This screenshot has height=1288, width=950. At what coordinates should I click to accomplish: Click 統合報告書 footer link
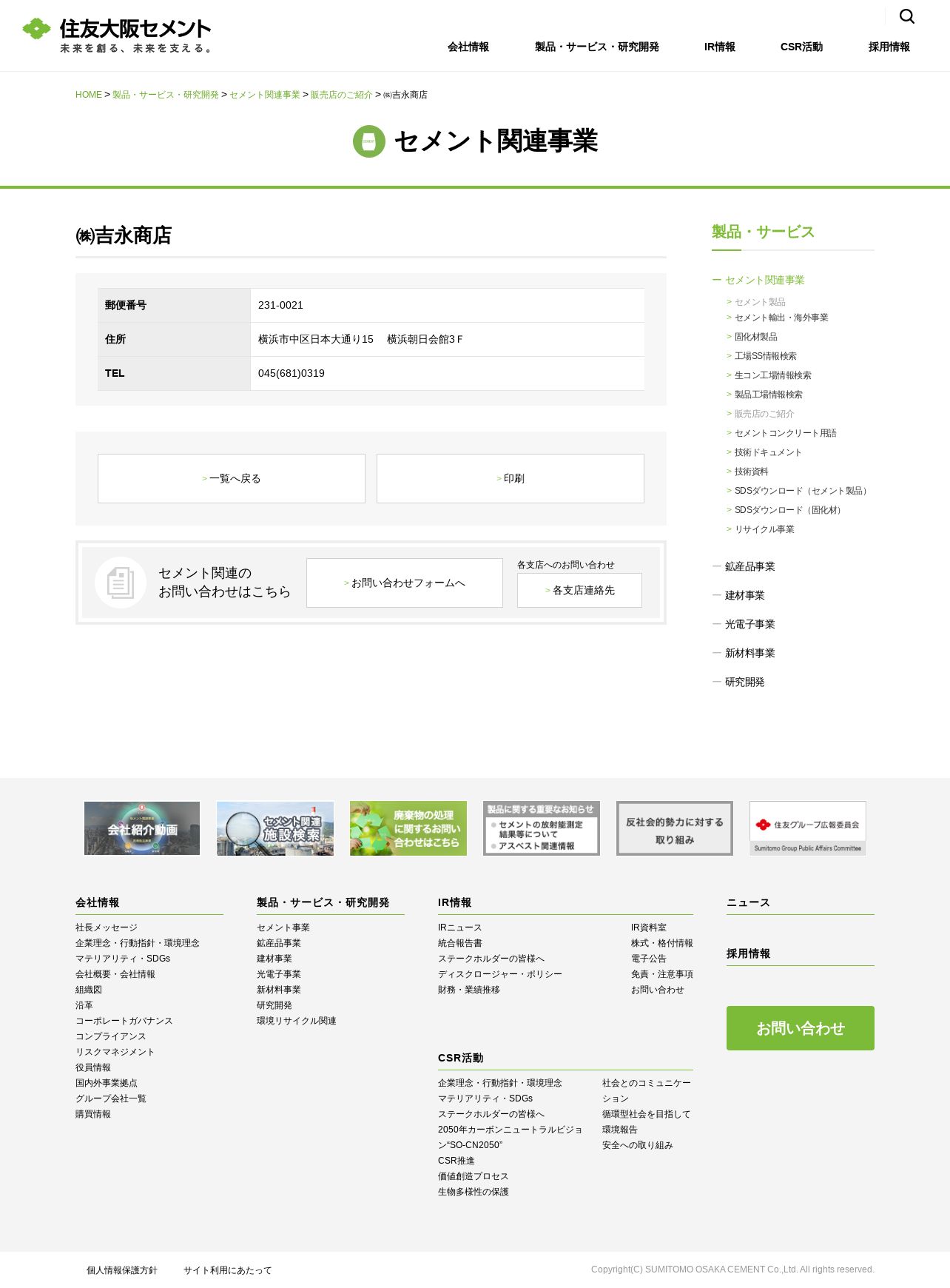pyautogui.click(x=460, y=943)
